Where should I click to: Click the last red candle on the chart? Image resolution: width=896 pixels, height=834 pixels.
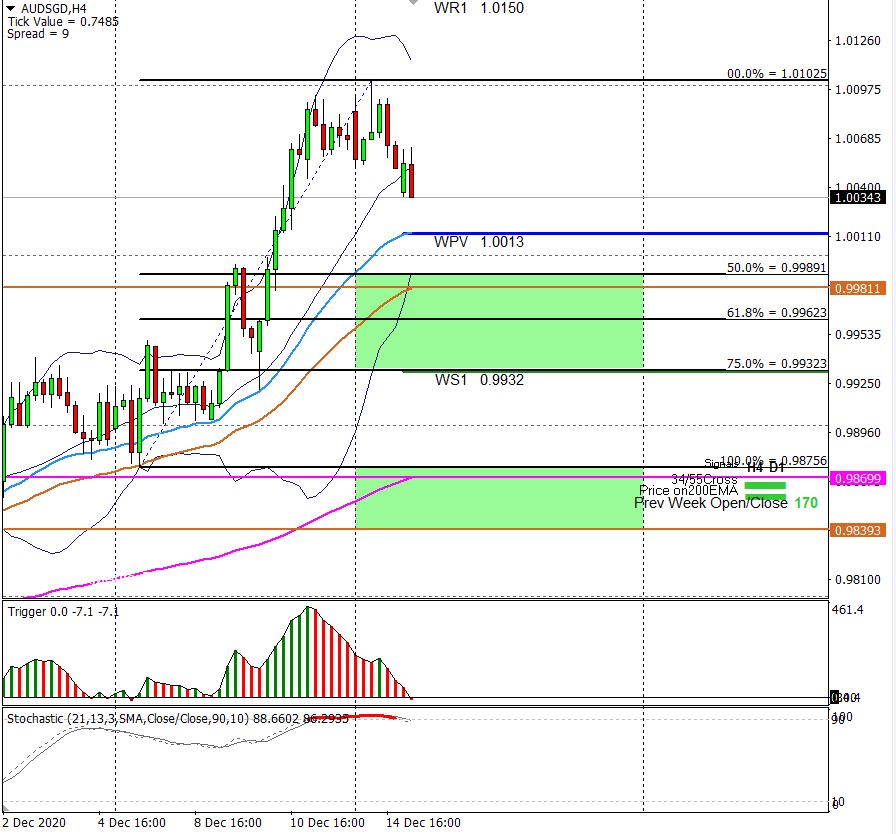pos(411,181)
